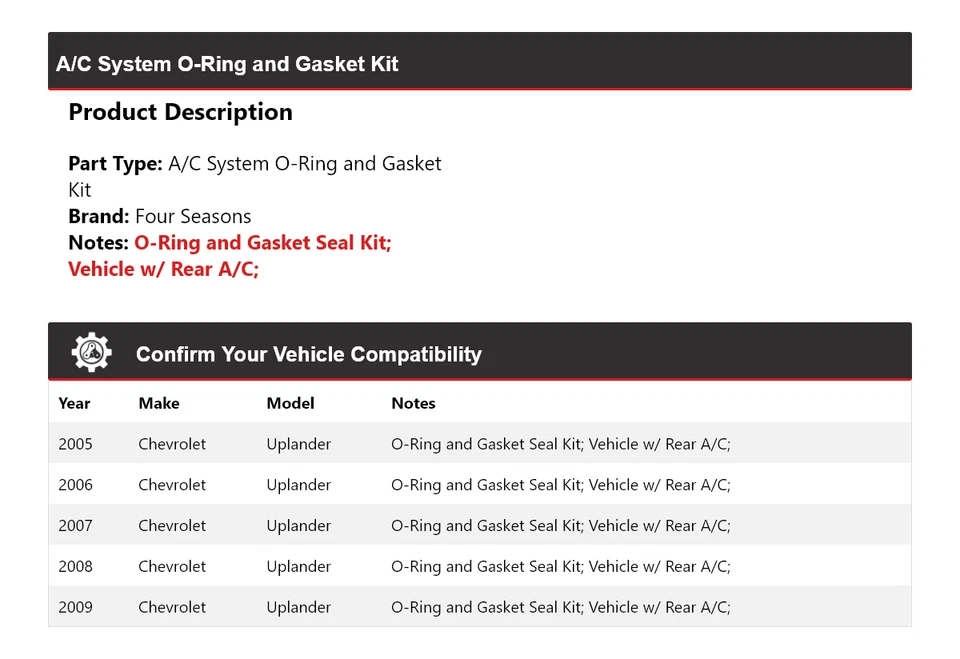Select the 2005 year cell
Viewport: 960px width, 659px height.
pyautogui.click(x=75, y=444)
